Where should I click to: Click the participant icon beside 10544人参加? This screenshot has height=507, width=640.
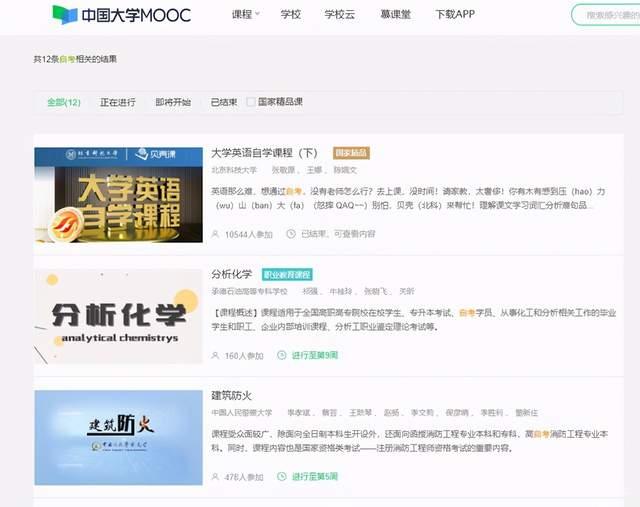tap(215, 234)
